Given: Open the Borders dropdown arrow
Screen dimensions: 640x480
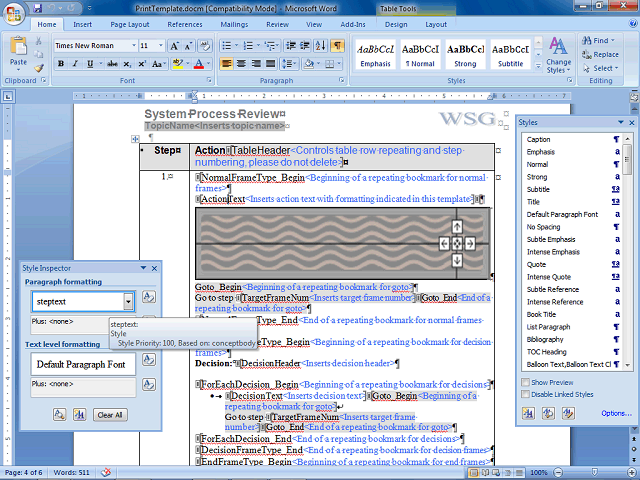Looking at the screenshot, I should [339, 64].
